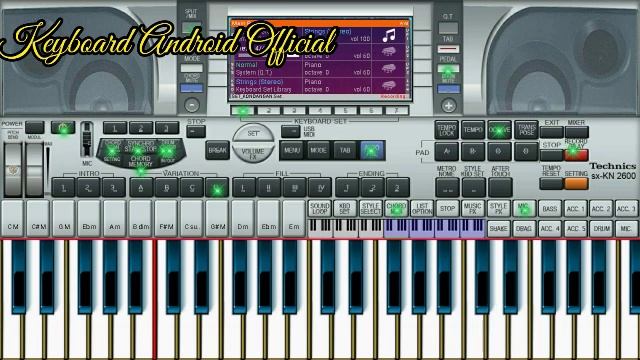Click the STYLE KBD SET button
Image resolution: width=640 pixels, height=360 pixels.
(x=473, y=188)
